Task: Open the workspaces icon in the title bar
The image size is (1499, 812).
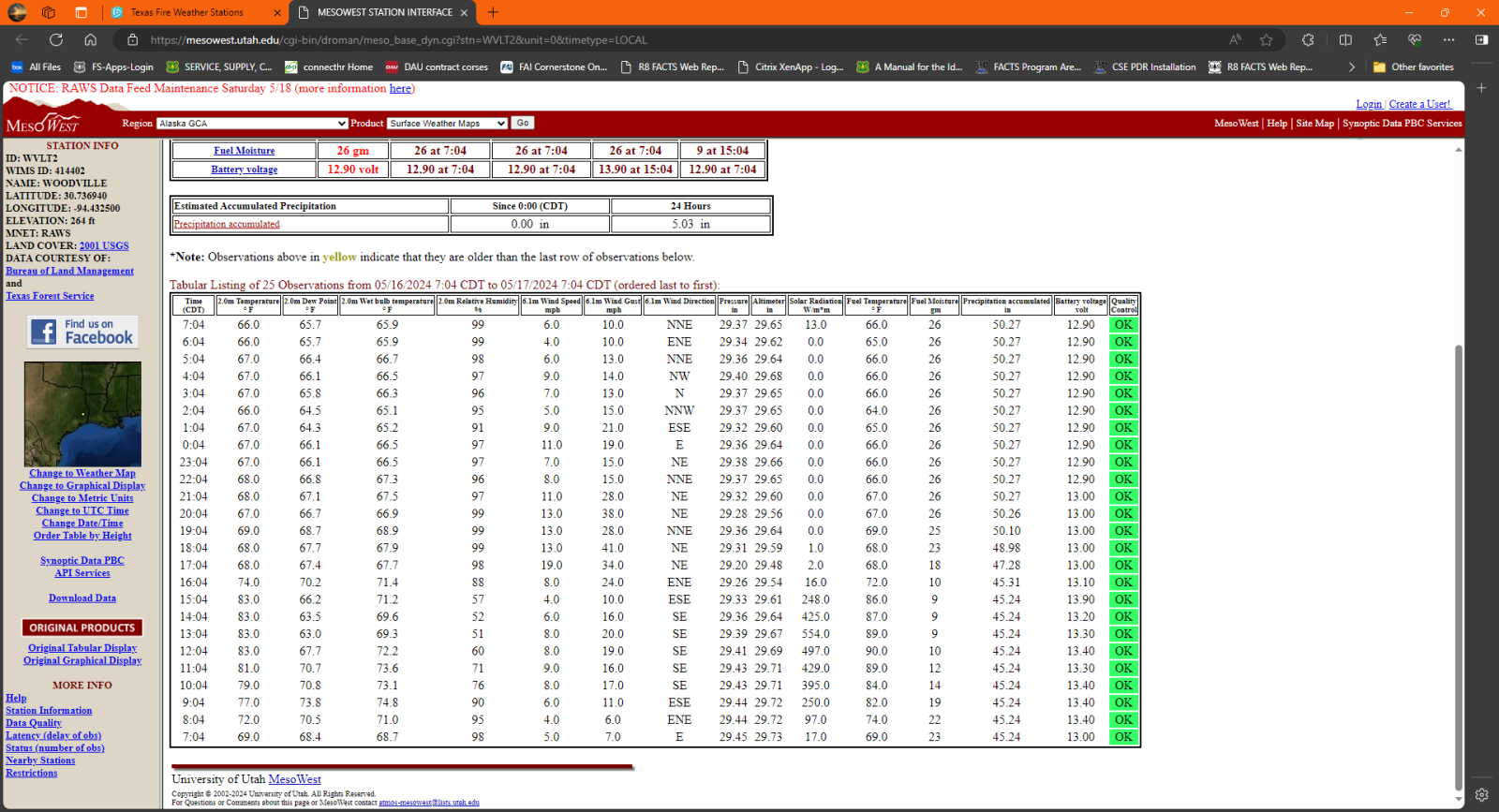Action: (49, 12)
